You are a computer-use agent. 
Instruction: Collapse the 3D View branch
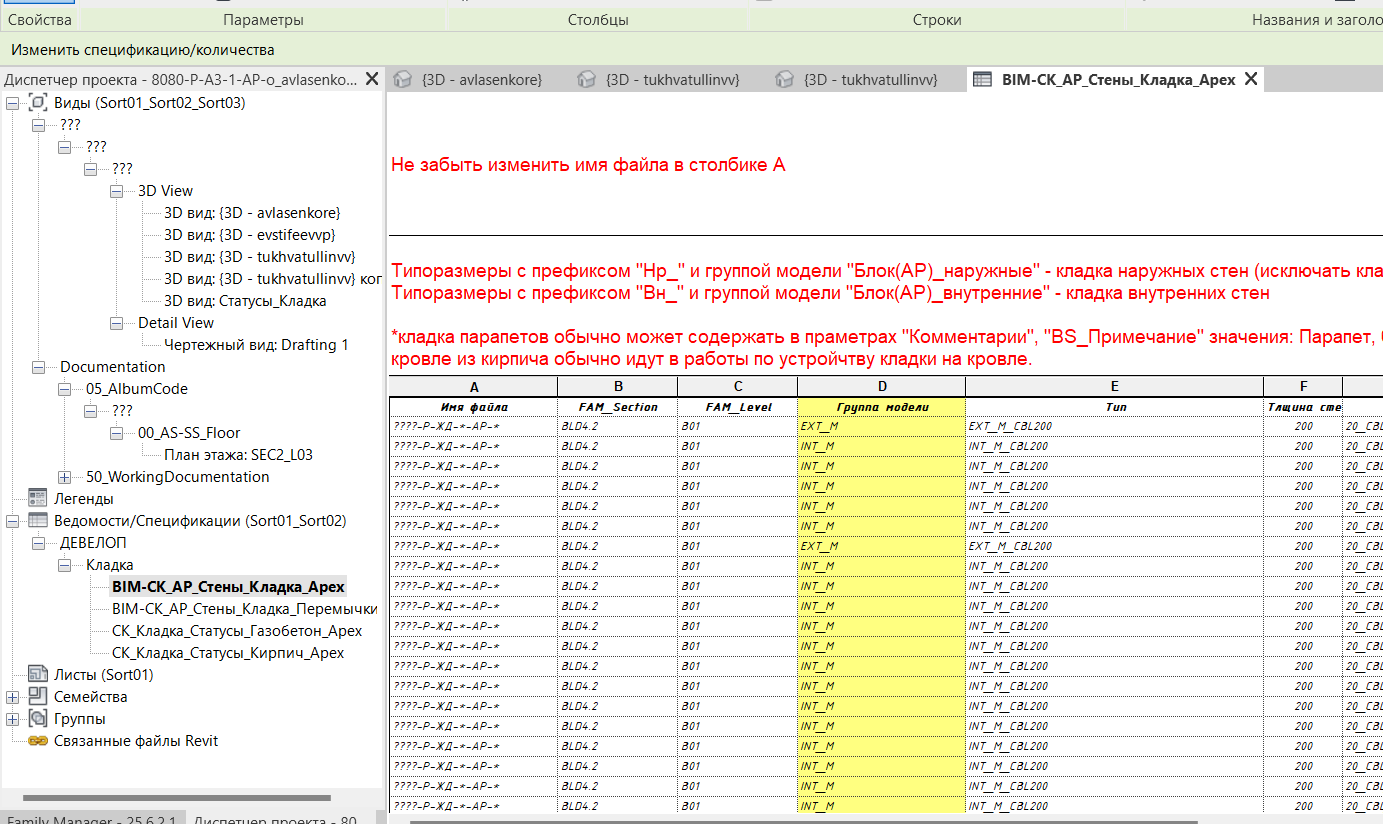pyautogui.click(x=117, y=191)
